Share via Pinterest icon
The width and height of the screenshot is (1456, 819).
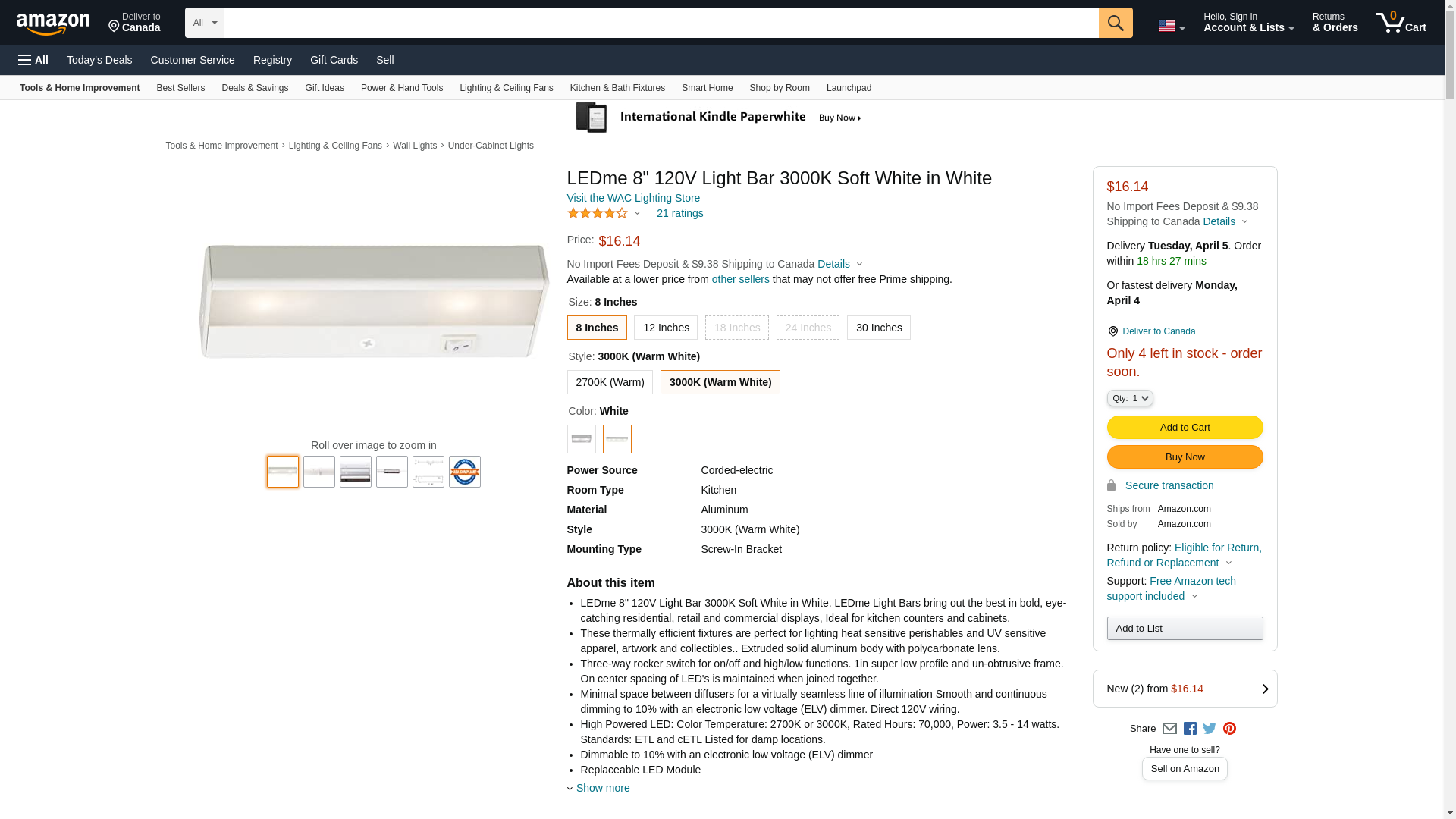[1229, 729]
